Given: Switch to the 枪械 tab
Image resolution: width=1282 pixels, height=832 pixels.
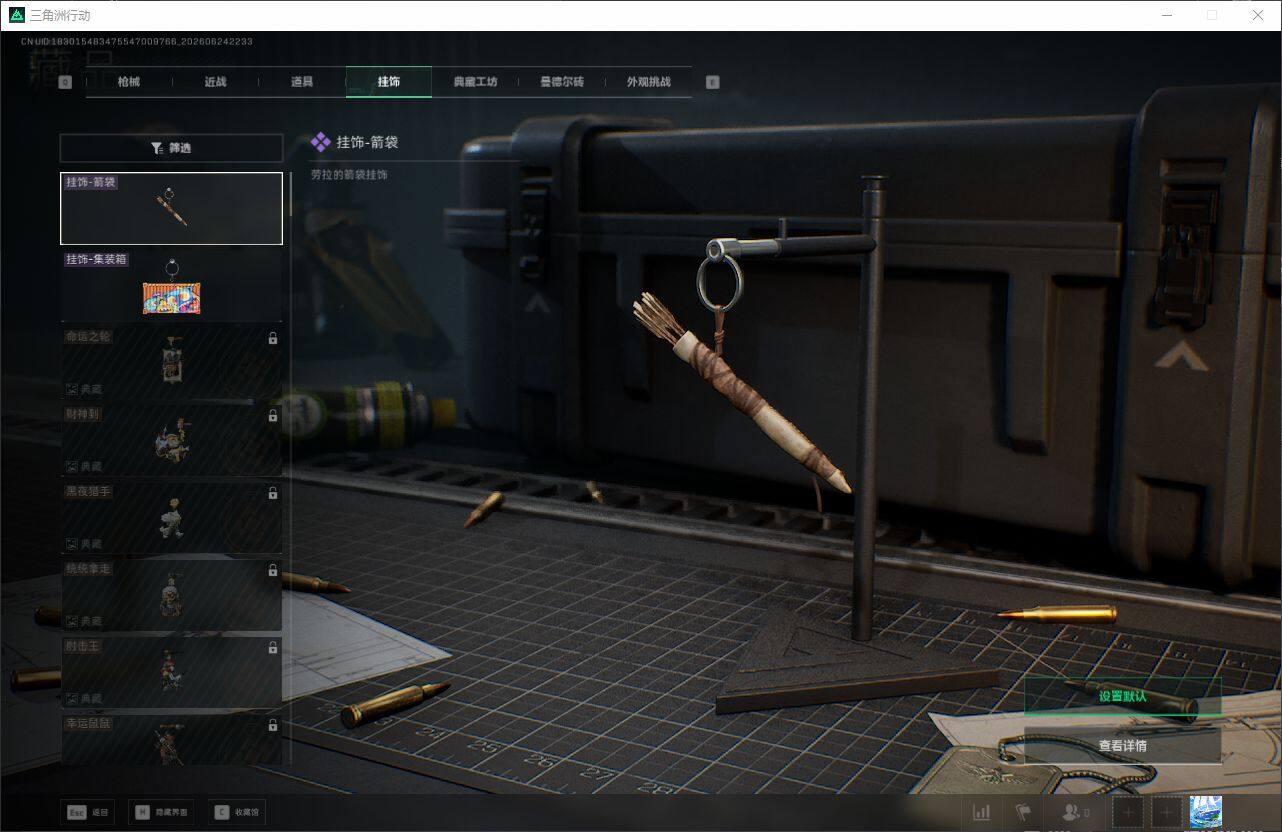Looking at the screenshot, I should pos(129,82).
